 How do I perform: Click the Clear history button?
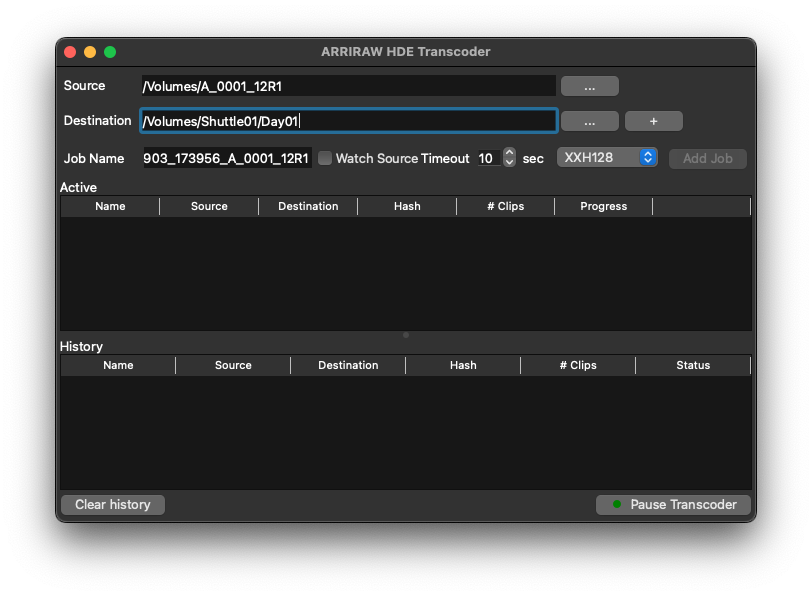[112, 505]
